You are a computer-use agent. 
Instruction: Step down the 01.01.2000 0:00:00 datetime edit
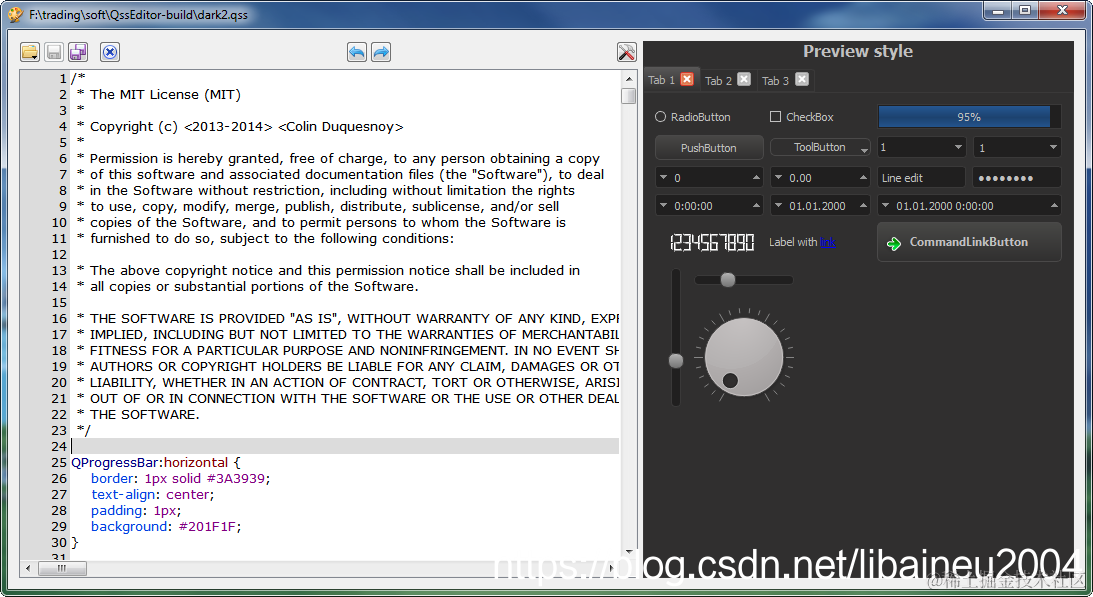(x=885, y=206)
